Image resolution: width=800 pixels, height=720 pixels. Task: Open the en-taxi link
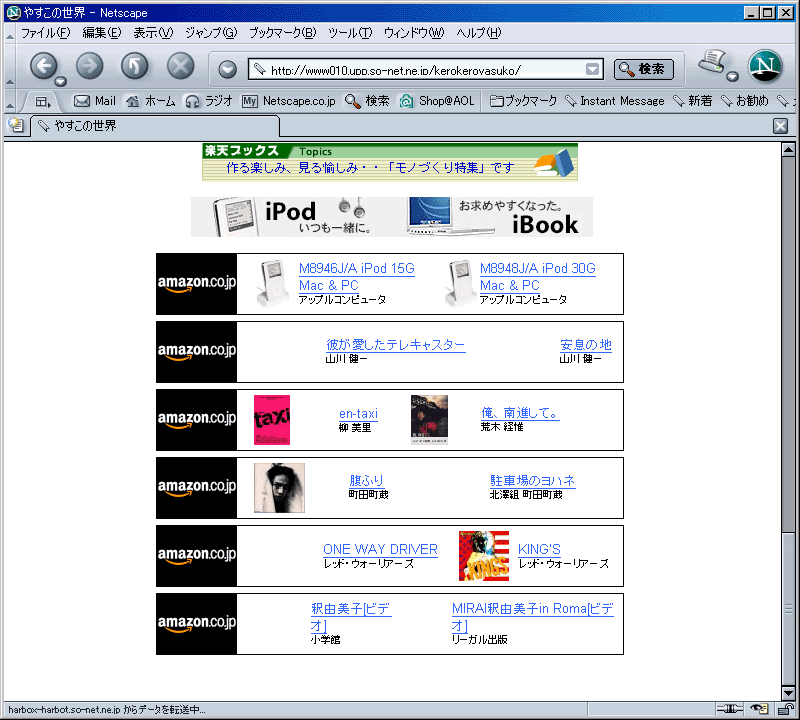pos(358,413)
